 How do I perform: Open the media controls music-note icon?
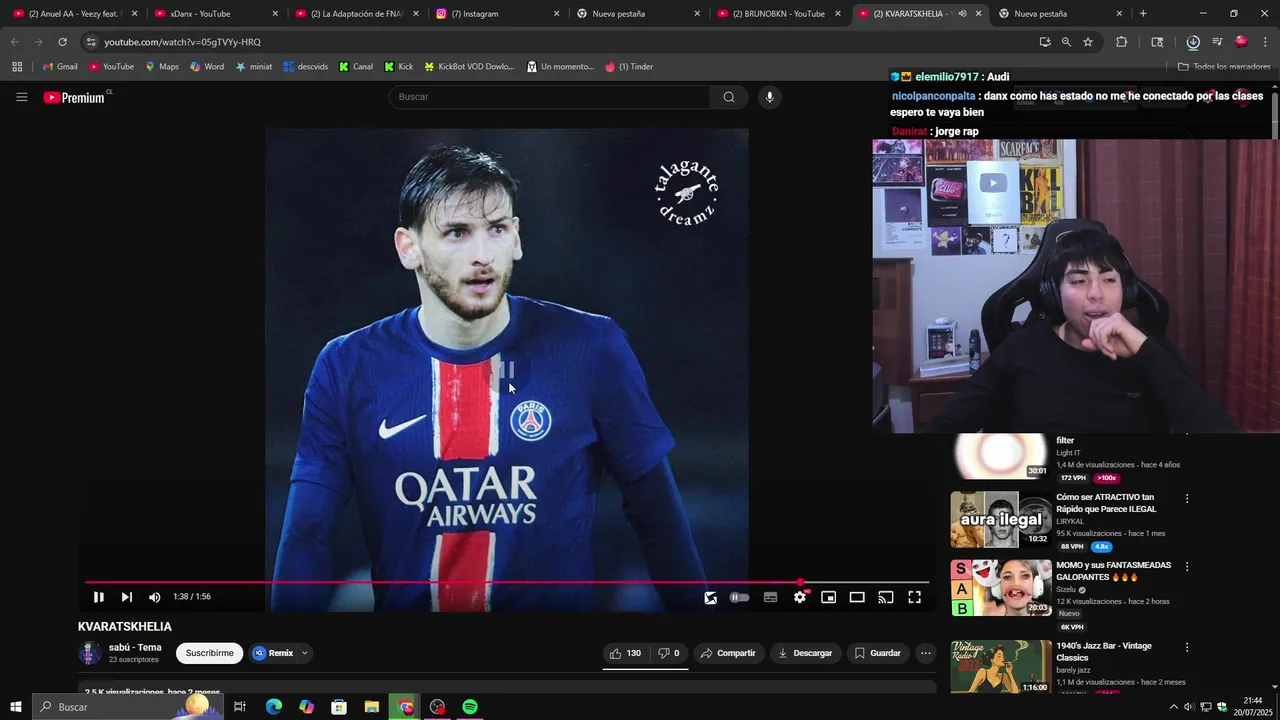coord(1217,42)
